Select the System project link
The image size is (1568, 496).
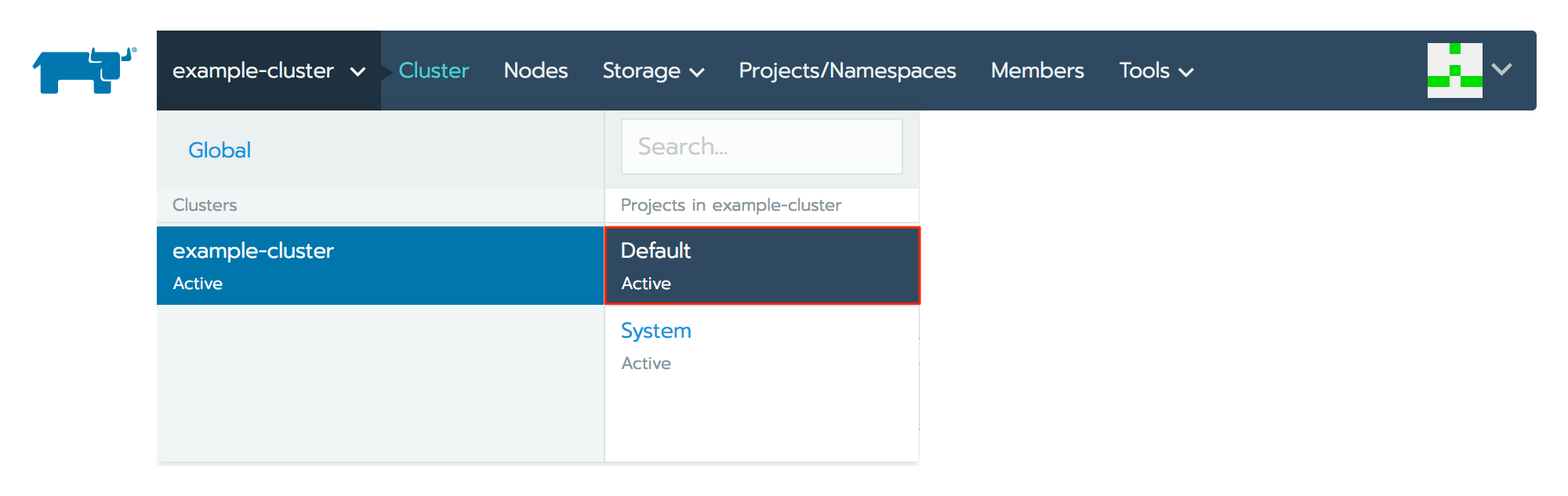pos(655,331)
